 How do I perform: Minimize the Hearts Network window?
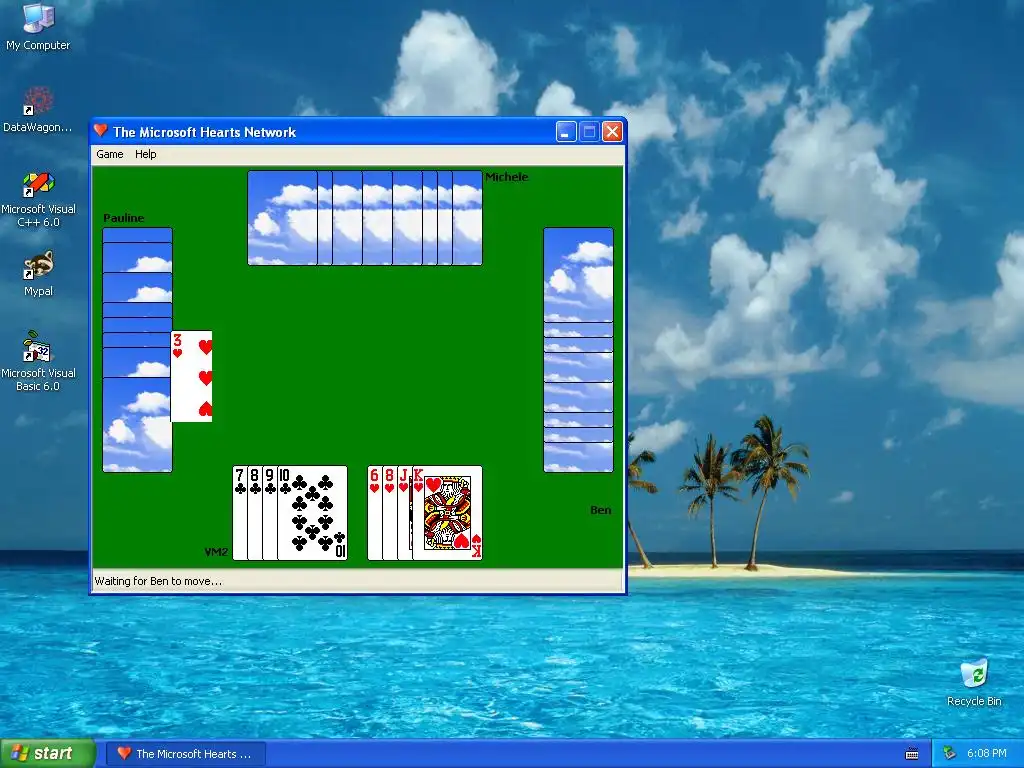pyautogui.click(x=566, y=132)
